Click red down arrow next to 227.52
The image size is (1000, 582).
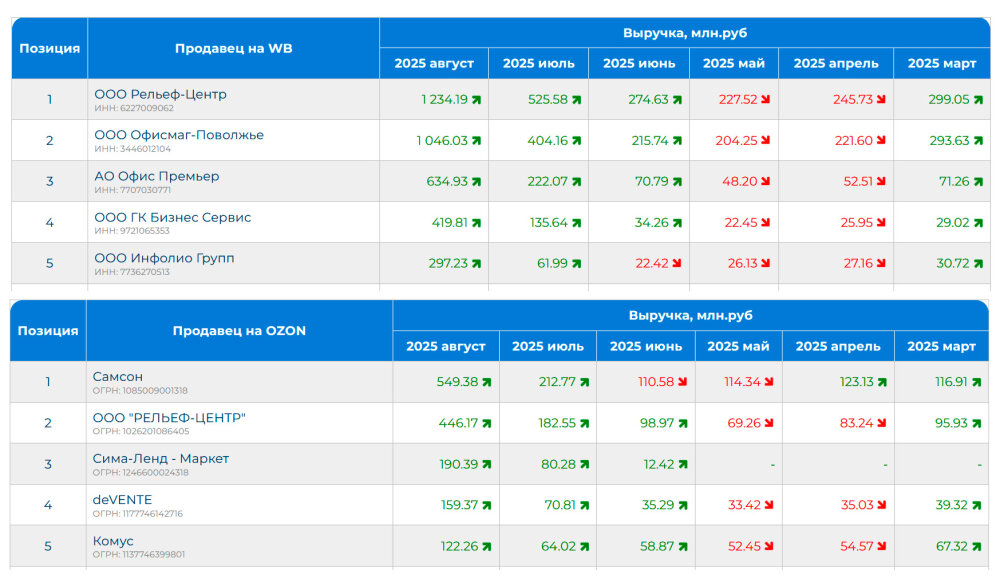[x=765, y=99]
